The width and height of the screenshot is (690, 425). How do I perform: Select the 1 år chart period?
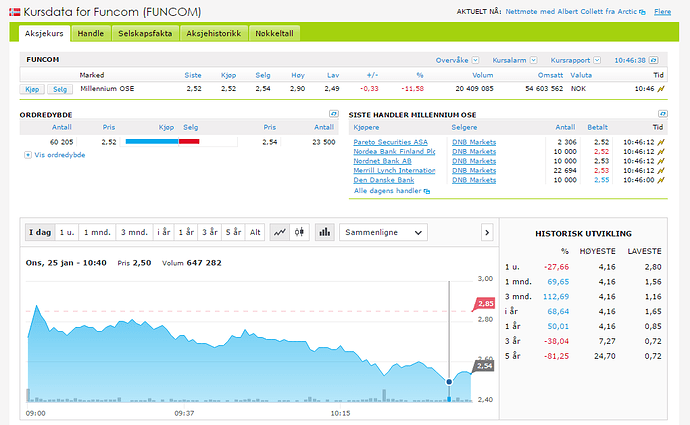tap(186, 232)
